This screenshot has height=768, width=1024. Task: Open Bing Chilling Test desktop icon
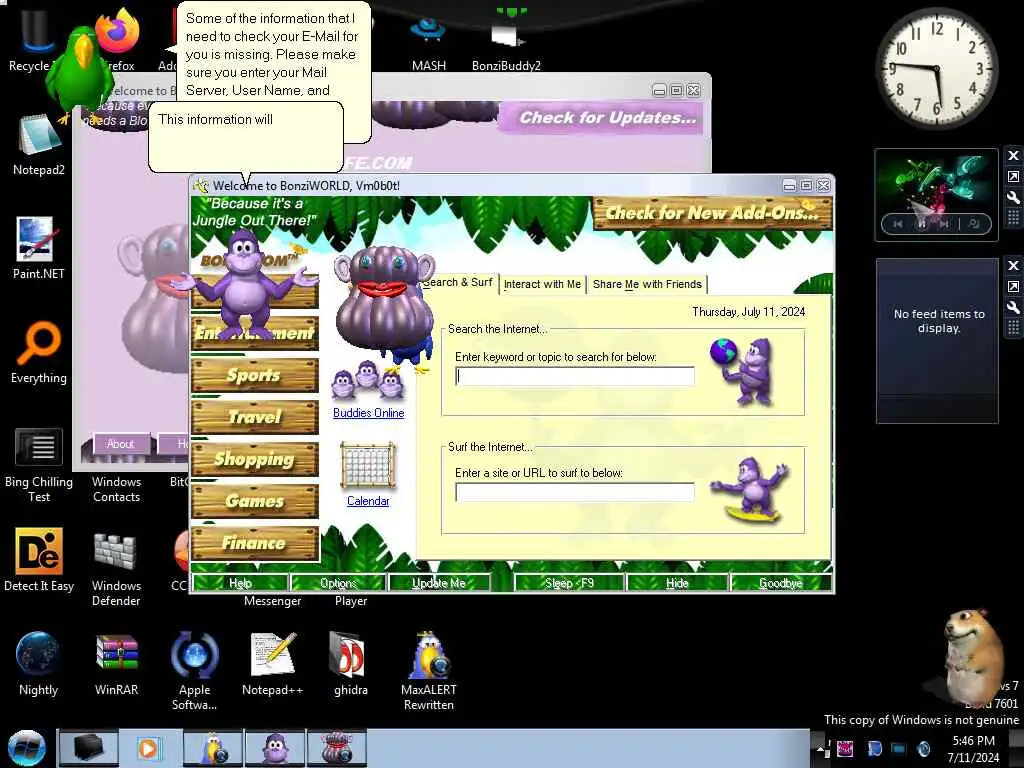pyautogui.click(x=39, y=464)
